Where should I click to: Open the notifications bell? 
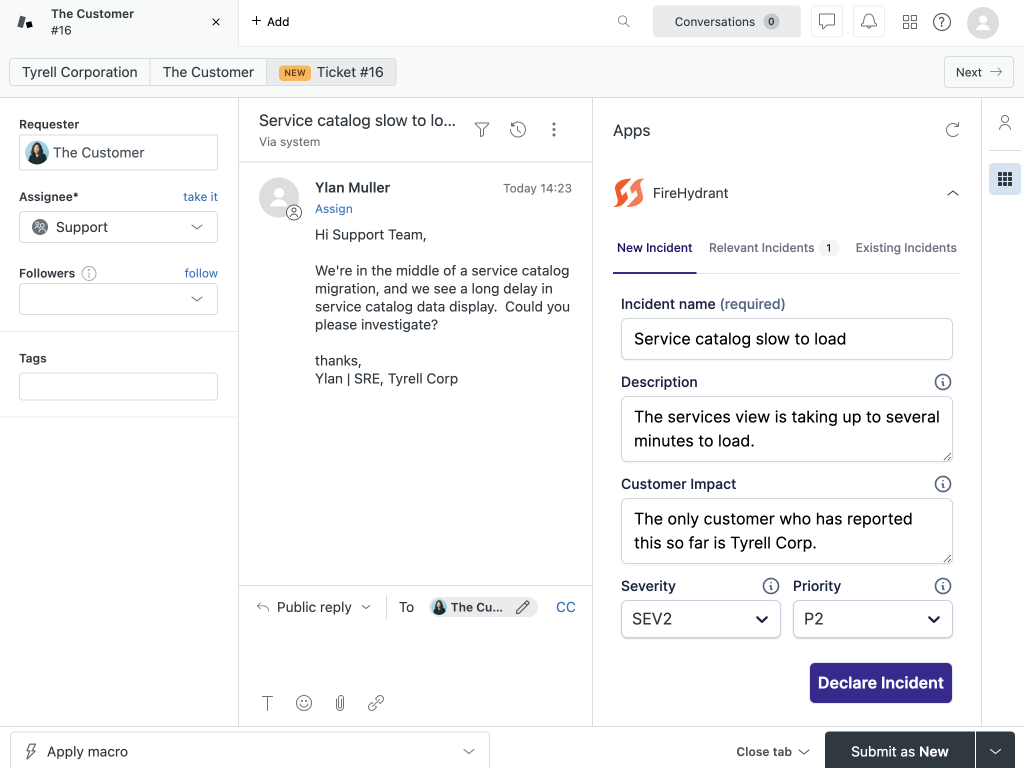(x=868, y=21)
